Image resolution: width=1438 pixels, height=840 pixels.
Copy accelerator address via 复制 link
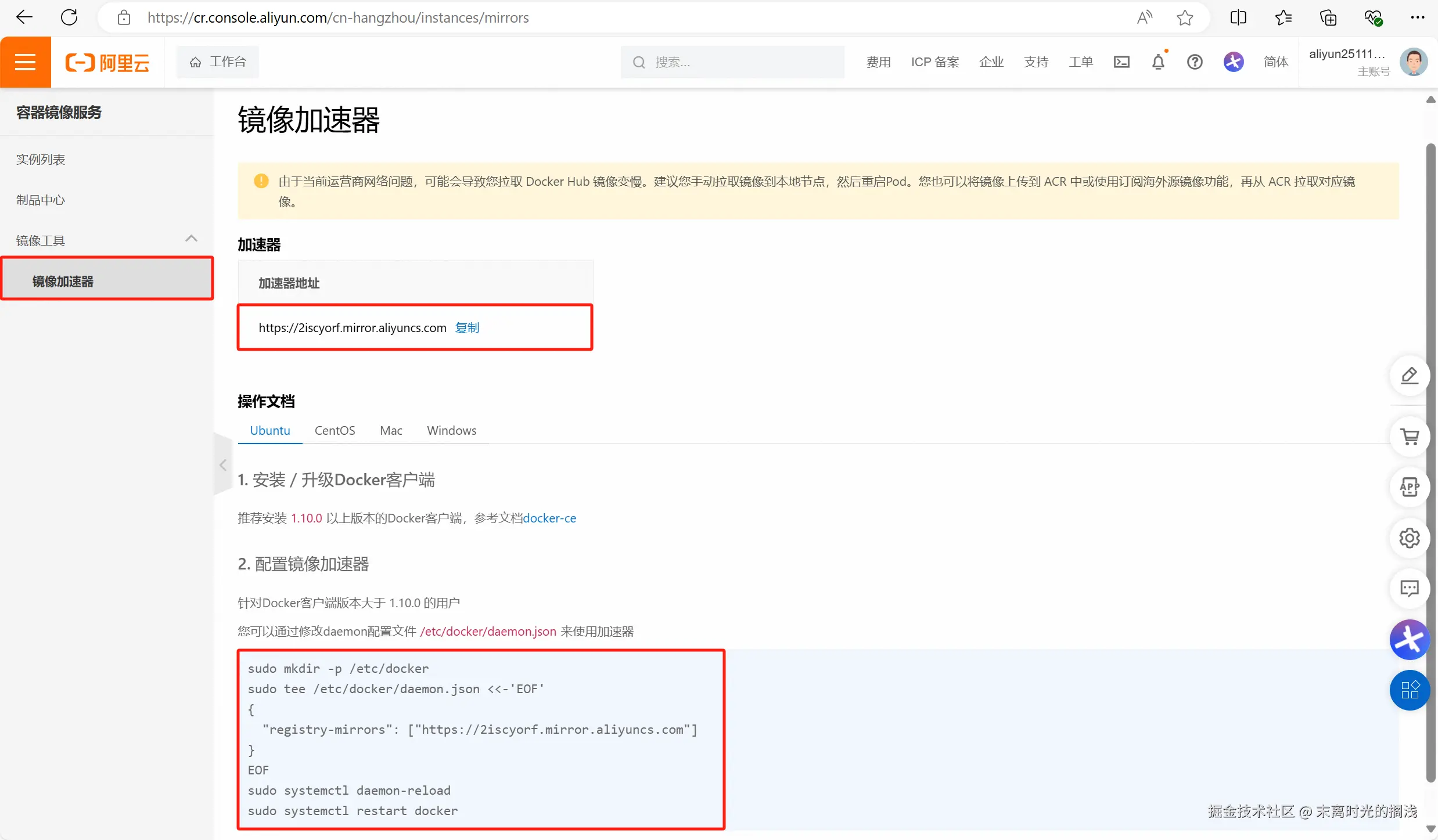[x=467, y=327]
